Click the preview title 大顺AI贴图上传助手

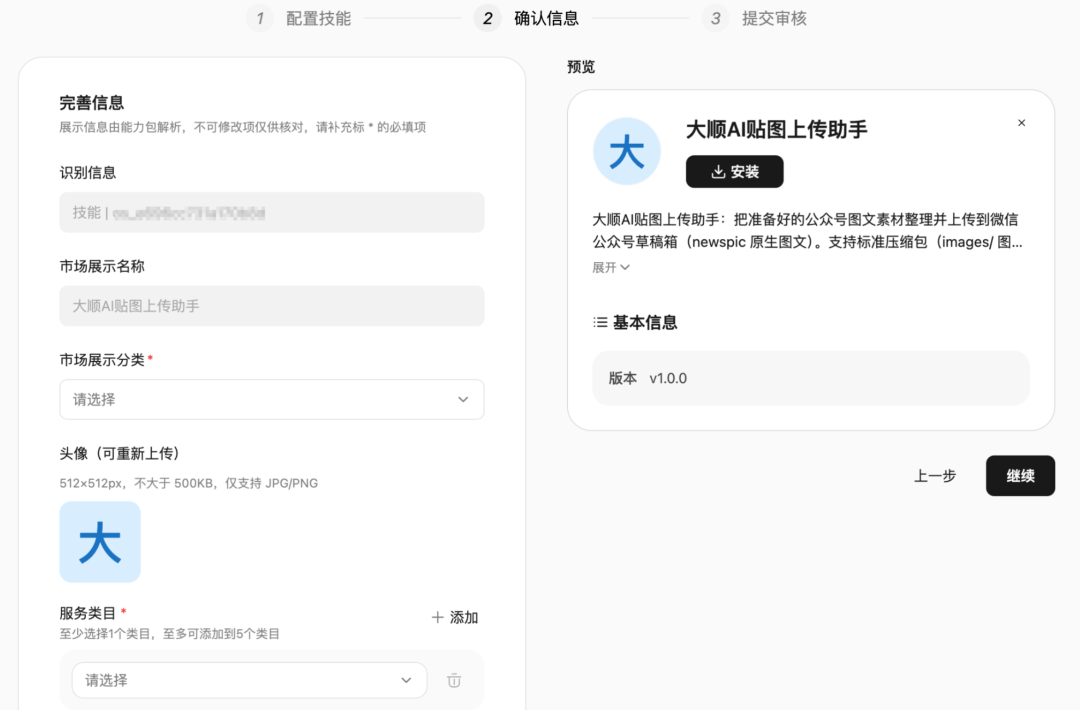(x=776, y=129)
